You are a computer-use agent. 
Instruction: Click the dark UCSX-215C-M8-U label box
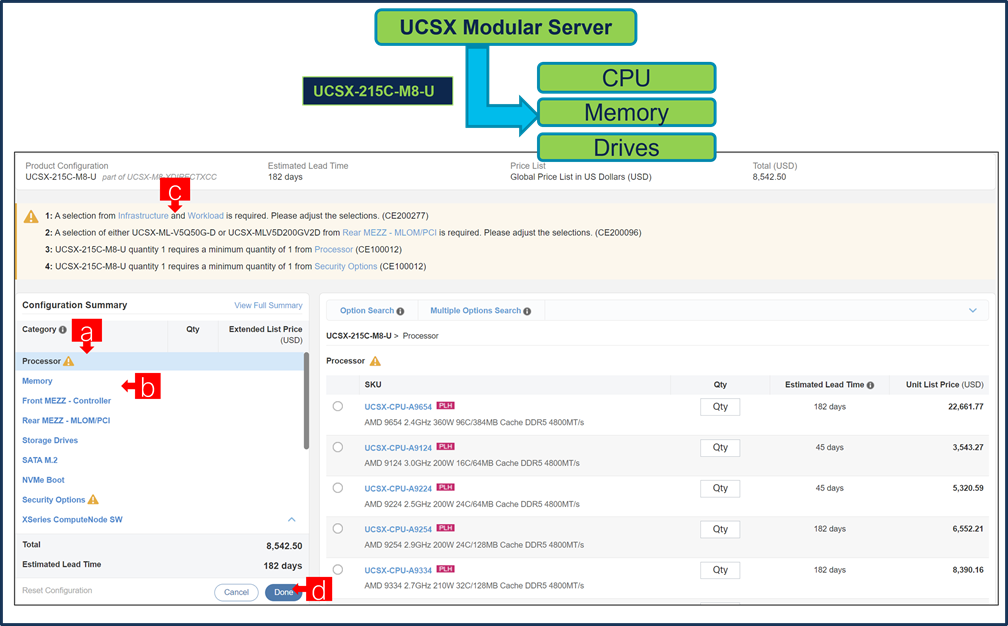(377, 91)
